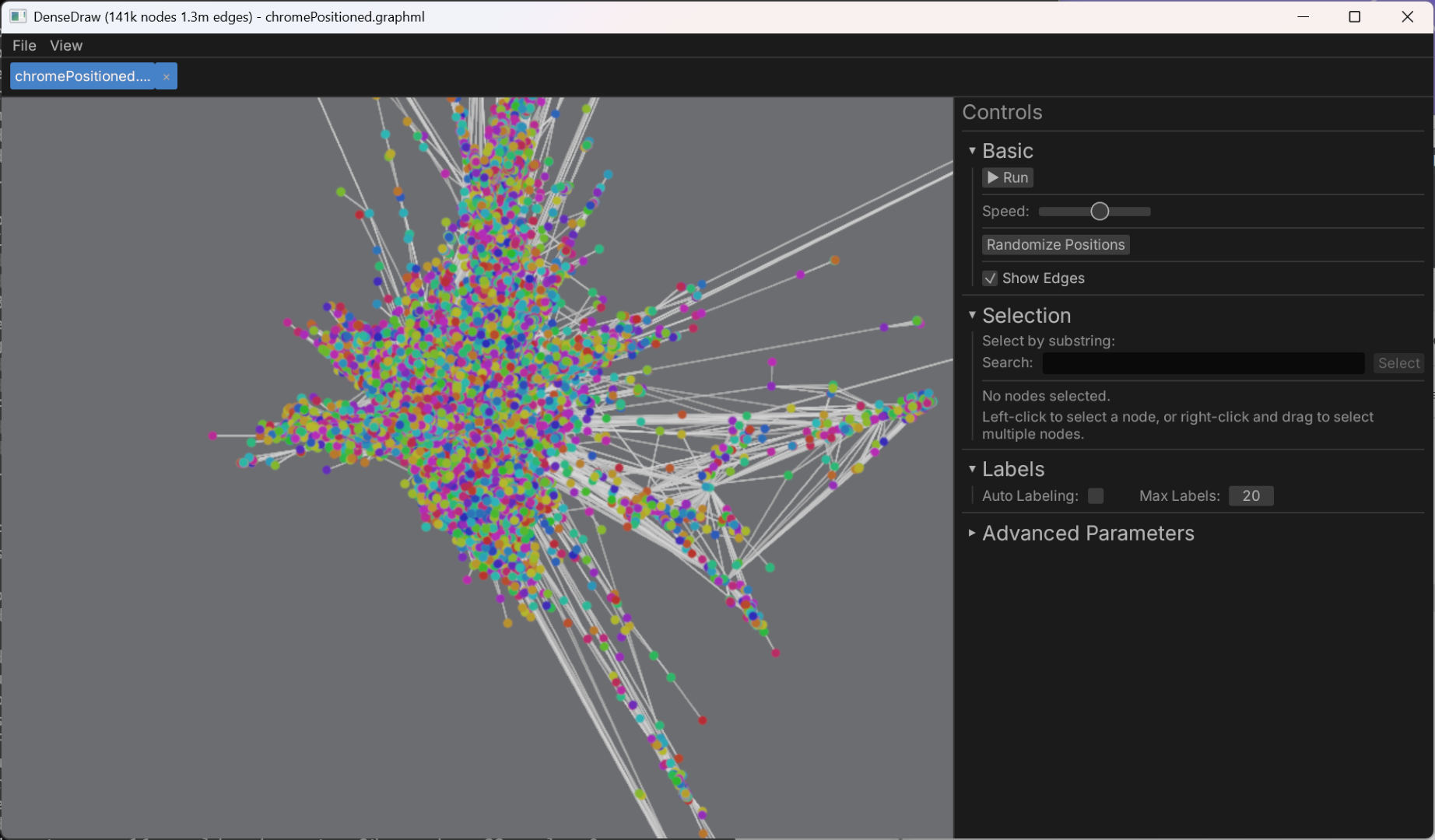Image resolution: width=1435 pixels, height=840 pixels.
Task: Click the DenseDraw application icon in title bar
Action: pyautogui.click(x=17, y=16)
